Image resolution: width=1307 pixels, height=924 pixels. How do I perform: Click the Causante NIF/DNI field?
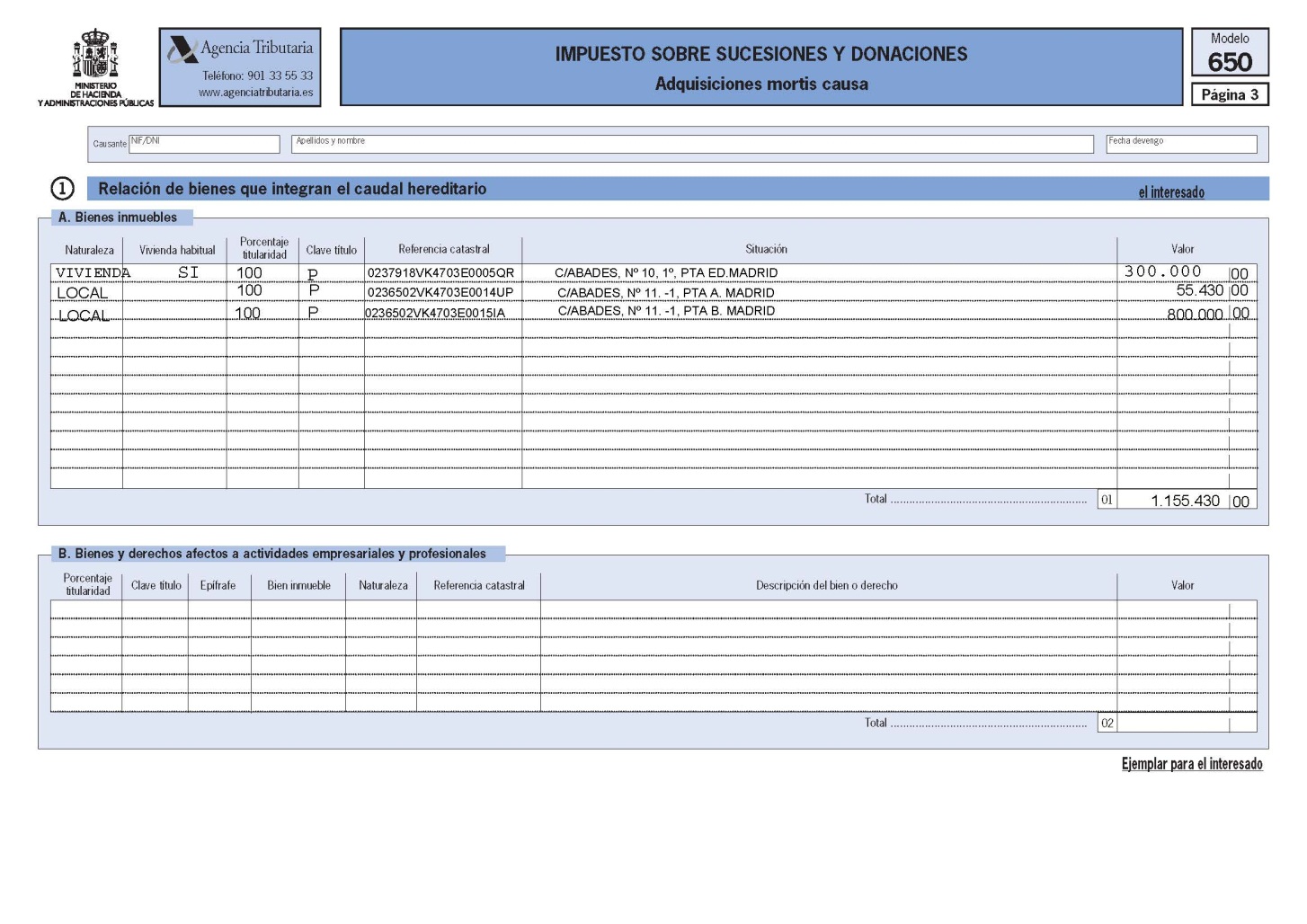click(204, 144)
